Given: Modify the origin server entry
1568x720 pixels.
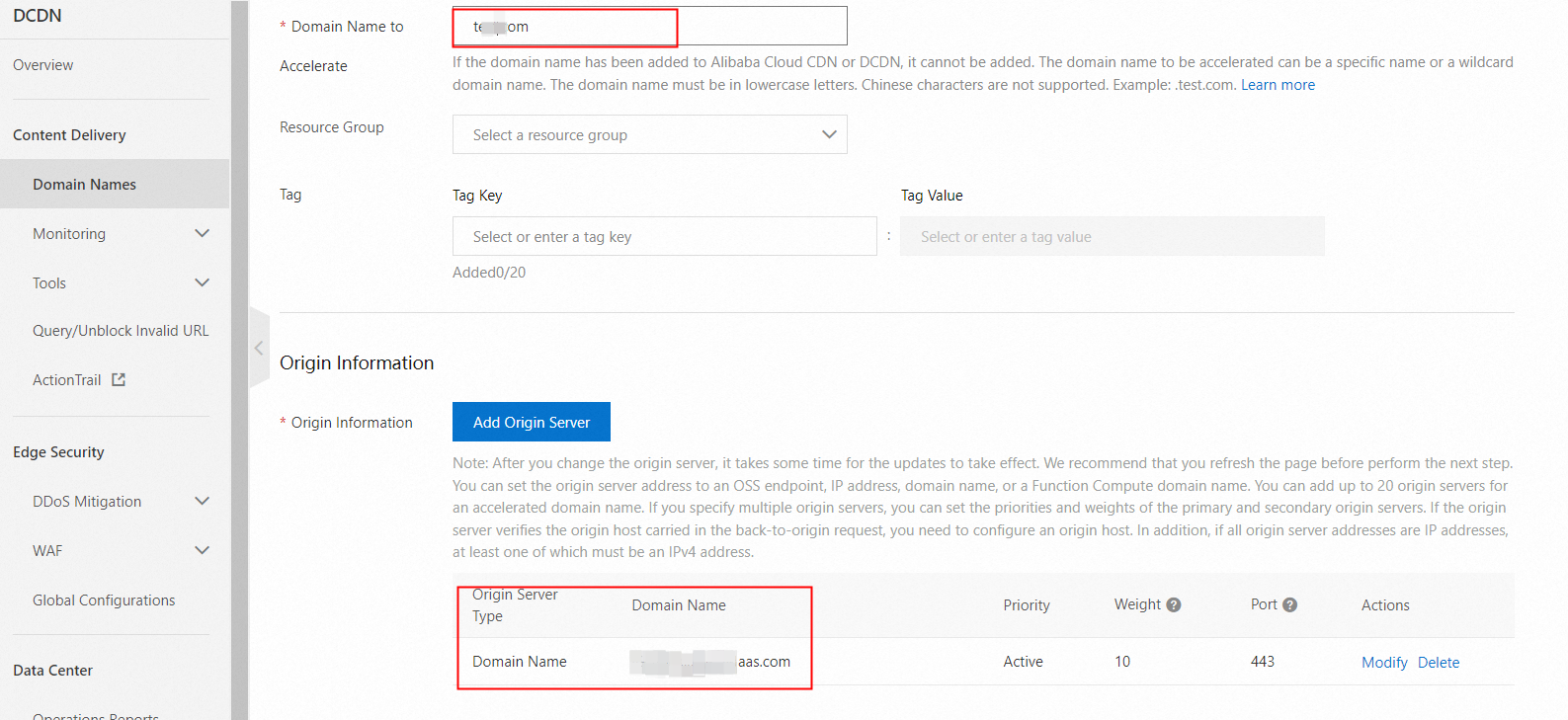Looking at the screenshot, I should click(x=1384, y=663).
